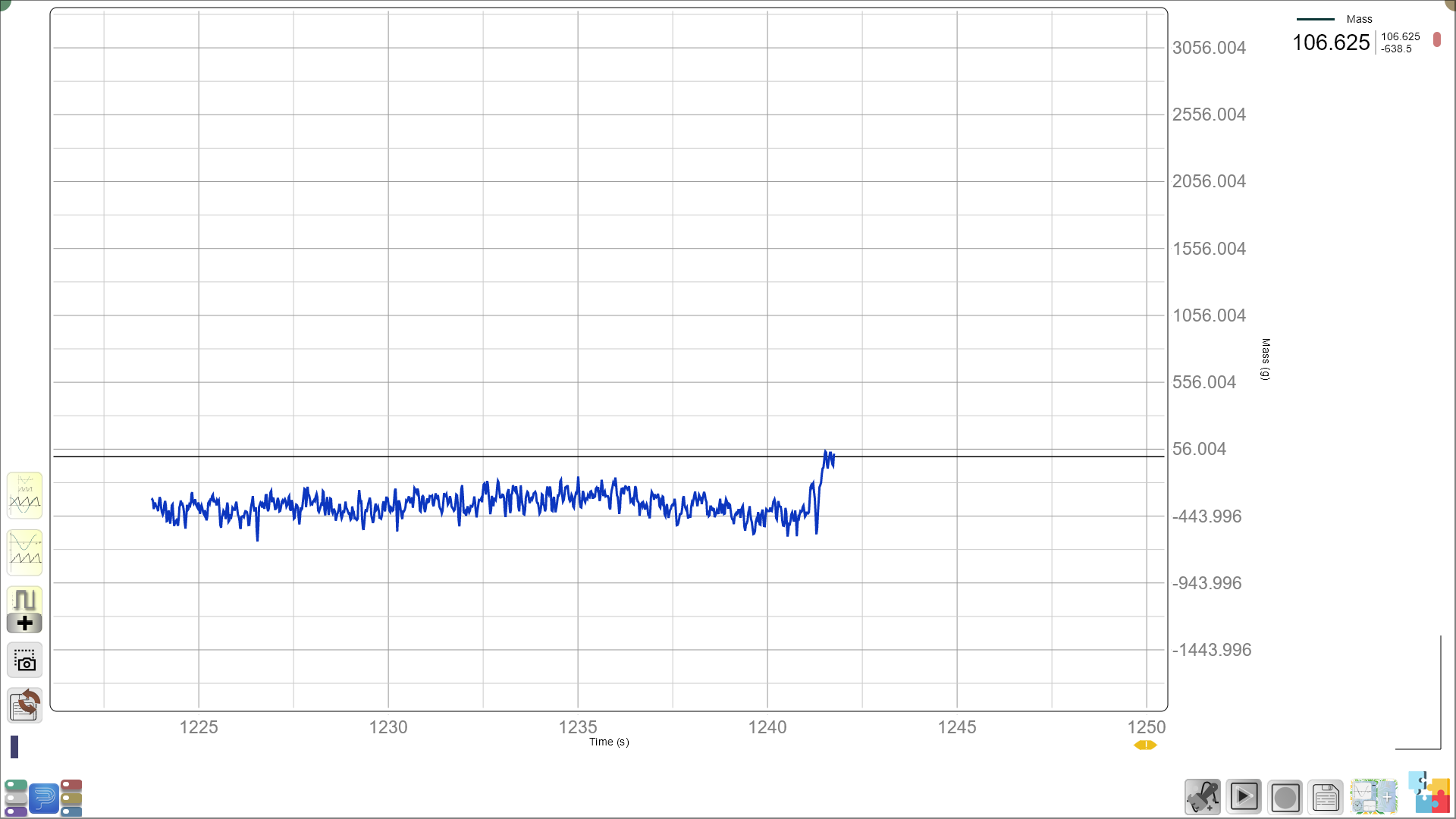Screen dimensions: 1456x819
Task: Toggle the purple switch at bottom left
Action: coord(16,811)
